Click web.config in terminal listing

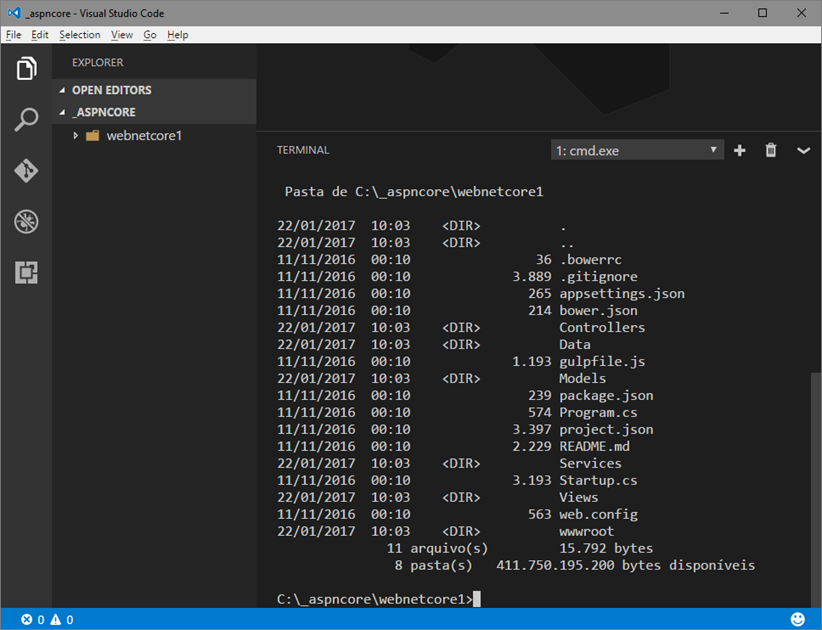(598, 514)
